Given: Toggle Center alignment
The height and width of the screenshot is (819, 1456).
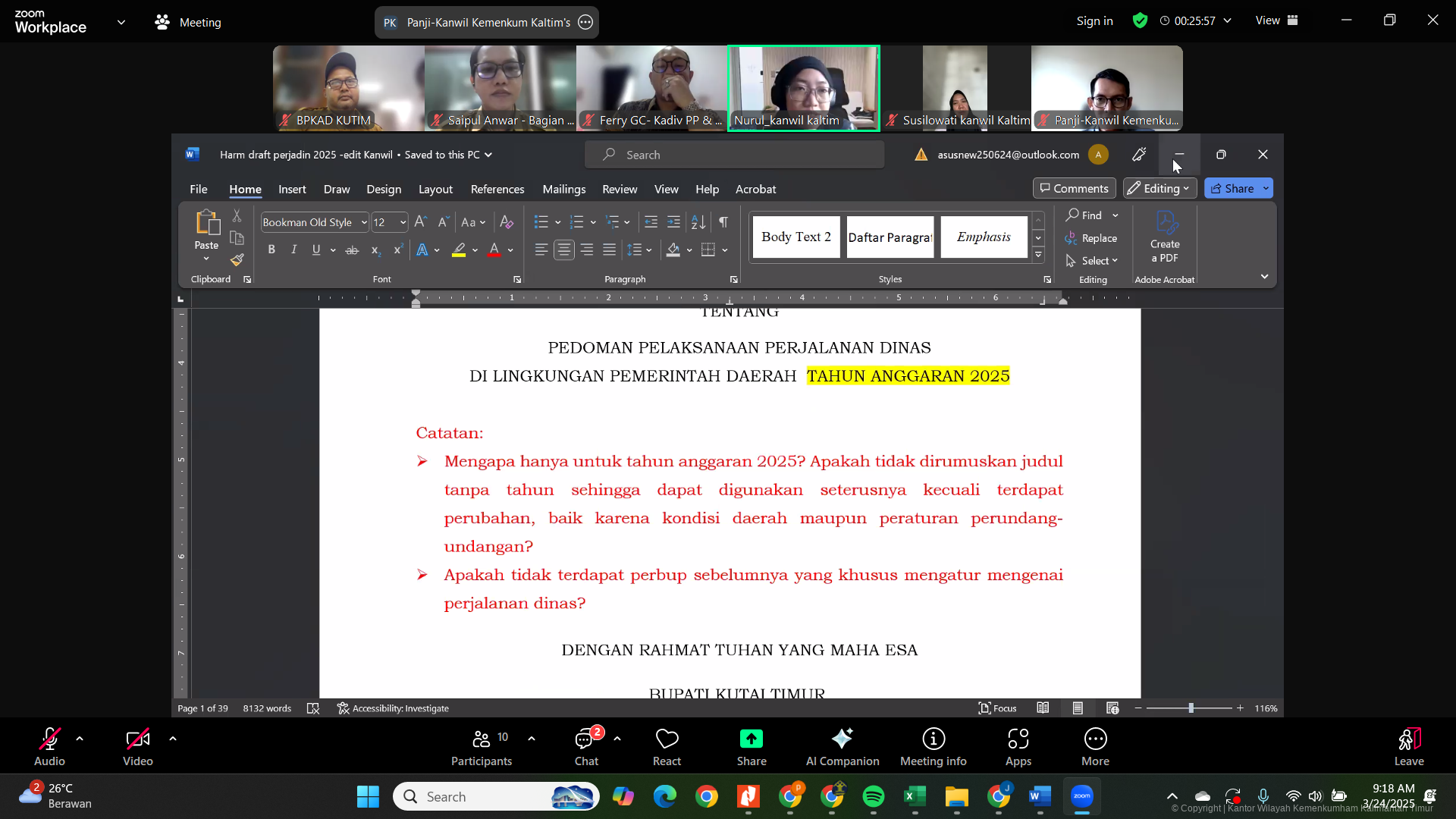Looking at the screenshot, I should [x=564, y=249].
